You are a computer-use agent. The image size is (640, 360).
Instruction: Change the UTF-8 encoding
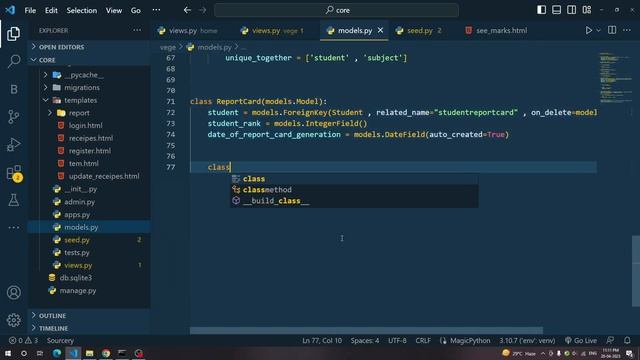(397, 340)
